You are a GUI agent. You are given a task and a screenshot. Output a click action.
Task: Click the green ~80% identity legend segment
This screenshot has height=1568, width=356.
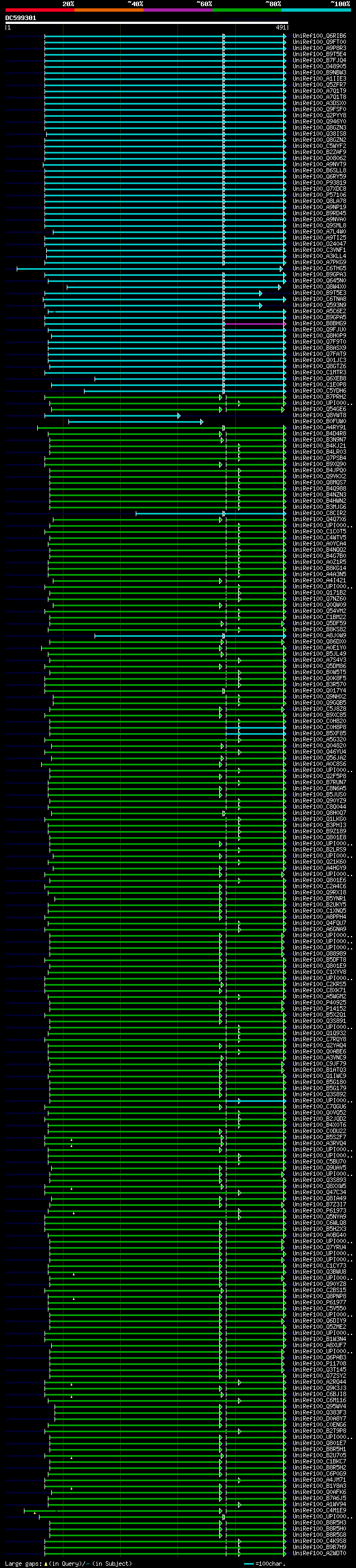247,10
